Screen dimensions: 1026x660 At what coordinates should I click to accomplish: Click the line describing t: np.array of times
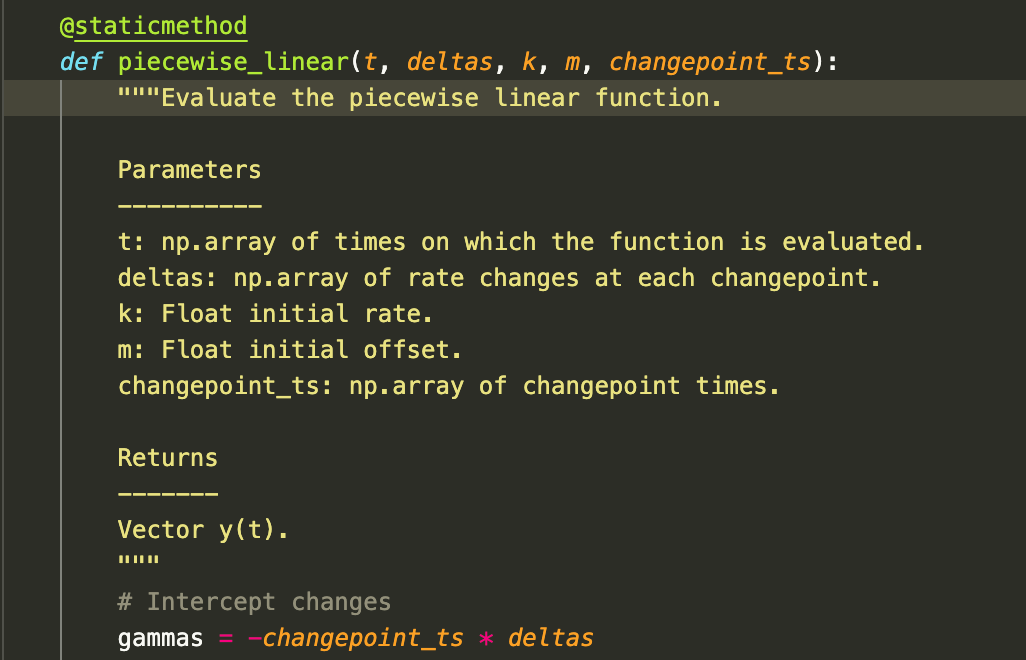coord(522,242)
